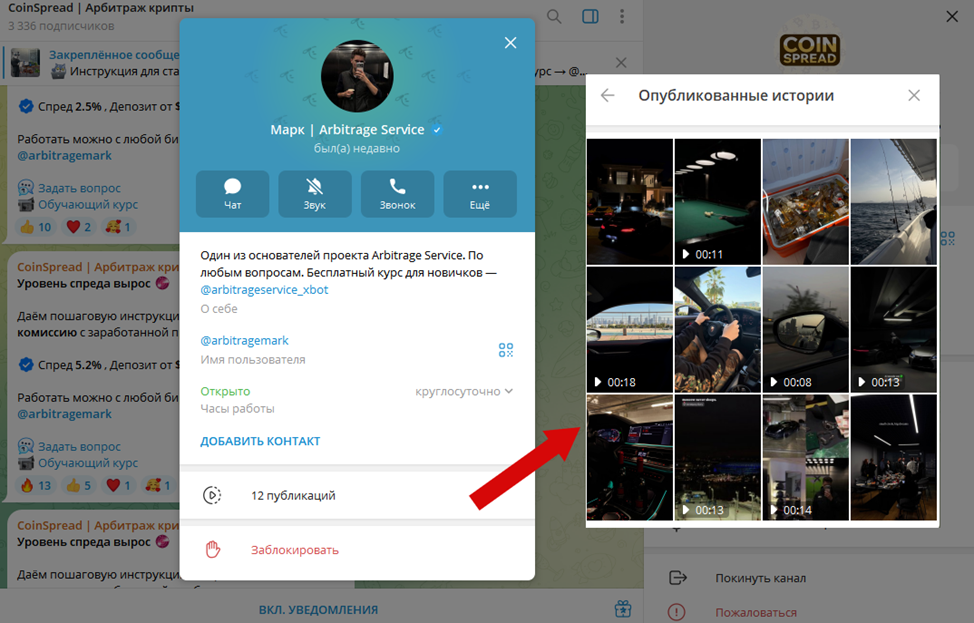Click the heart 2 reaction
The width and height of the screenshot is (974, 623).
(x=79, y=227)
